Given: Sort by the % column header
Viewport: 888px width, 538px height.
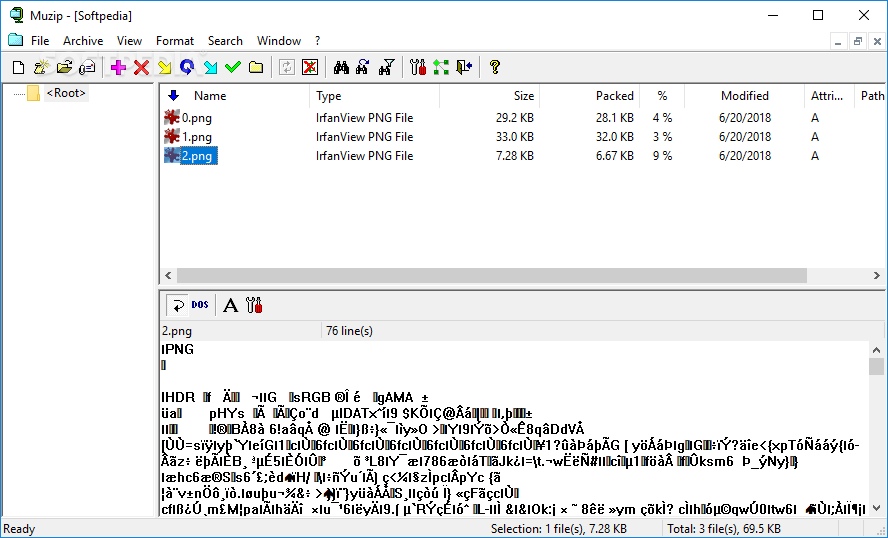Looking at the screenshot, I should coord(662,96).
